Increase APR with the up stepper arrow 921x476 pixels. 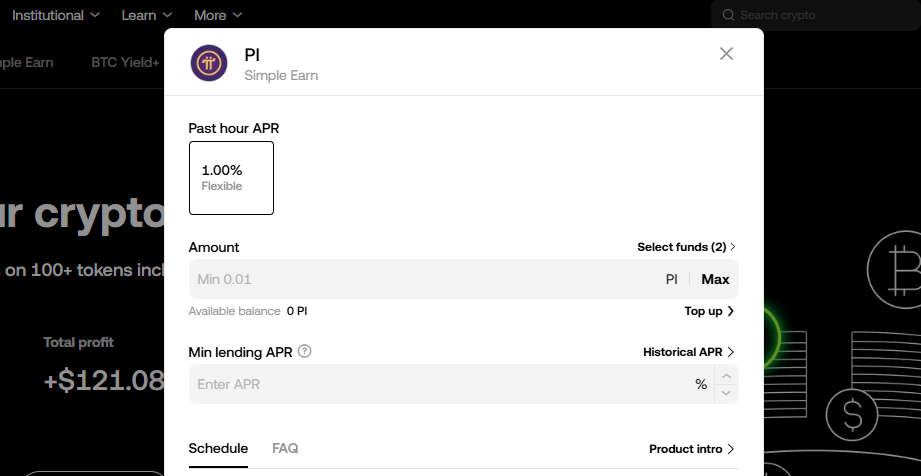coord(726,375)
